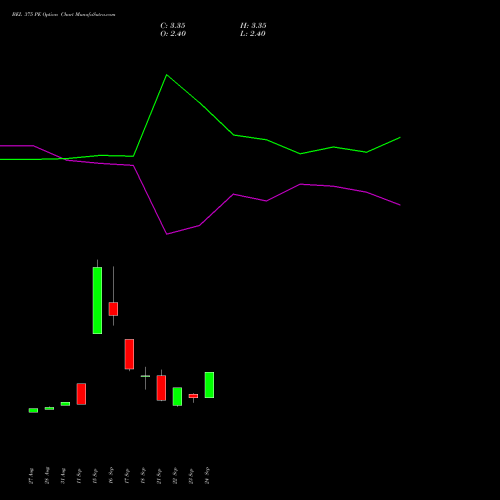This screenshot has height=500, width=500.
Task: Click the small red candle for 23 Sep
Action: click(193, 396)
